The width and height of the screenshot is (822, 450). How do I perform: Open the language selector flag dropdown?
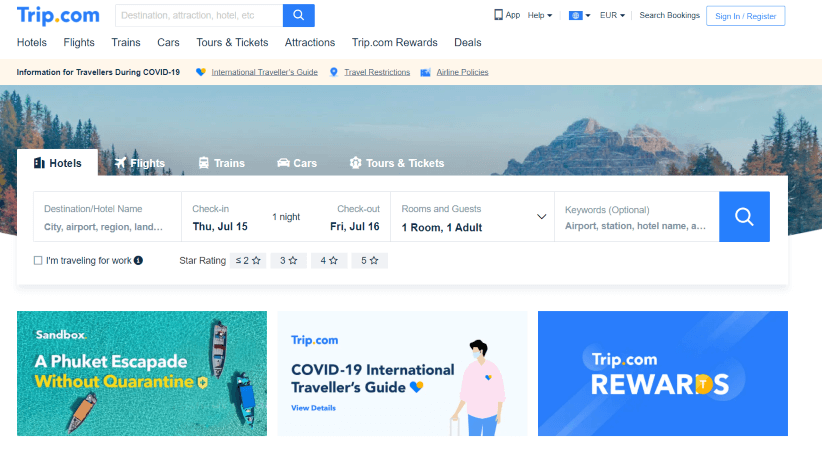coord(579,16)
